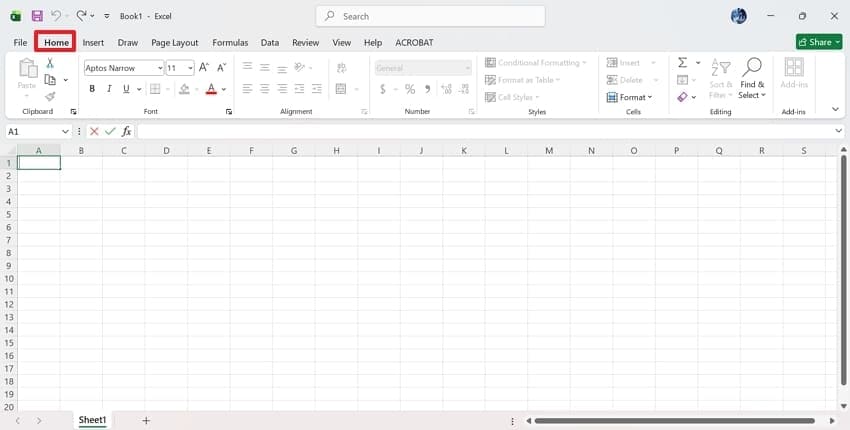Switch to the Insert tab
The width and height of the screenshot is (850, 430).
pyautogui.click(x=93, y=42)
